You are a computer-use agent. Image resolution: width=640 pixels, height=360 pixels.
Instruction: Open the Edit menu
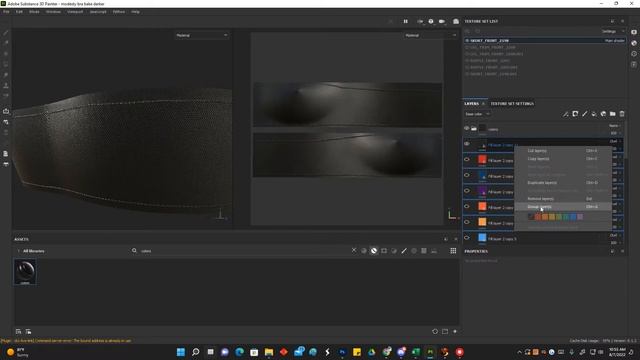point(19,12)
